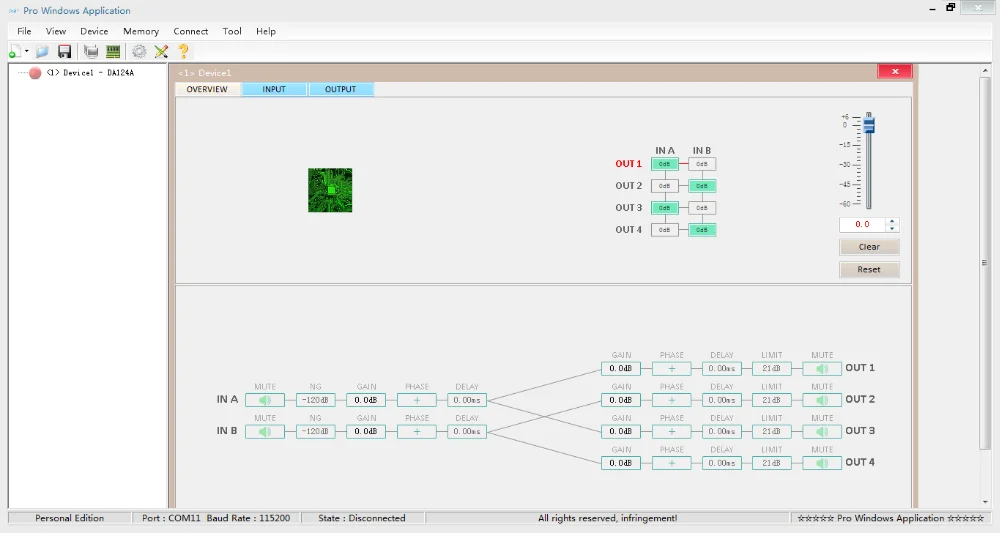The width and height of the screenshot is (1000, 533).
Task: Mute OUT 2 using its speaker icon
Action: [822, 400]
